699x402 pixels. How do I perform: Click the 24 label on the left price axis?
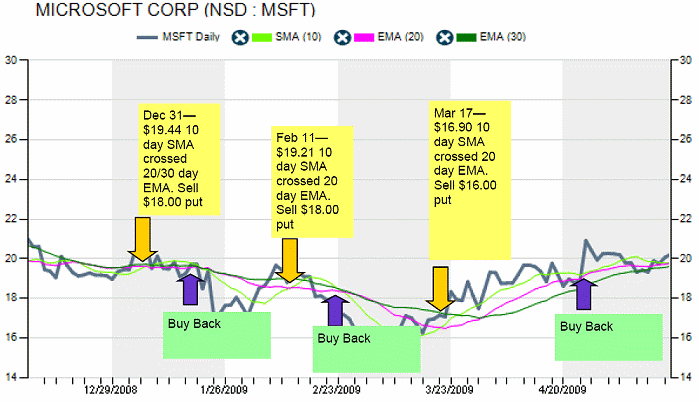click(x=11, y=179)
